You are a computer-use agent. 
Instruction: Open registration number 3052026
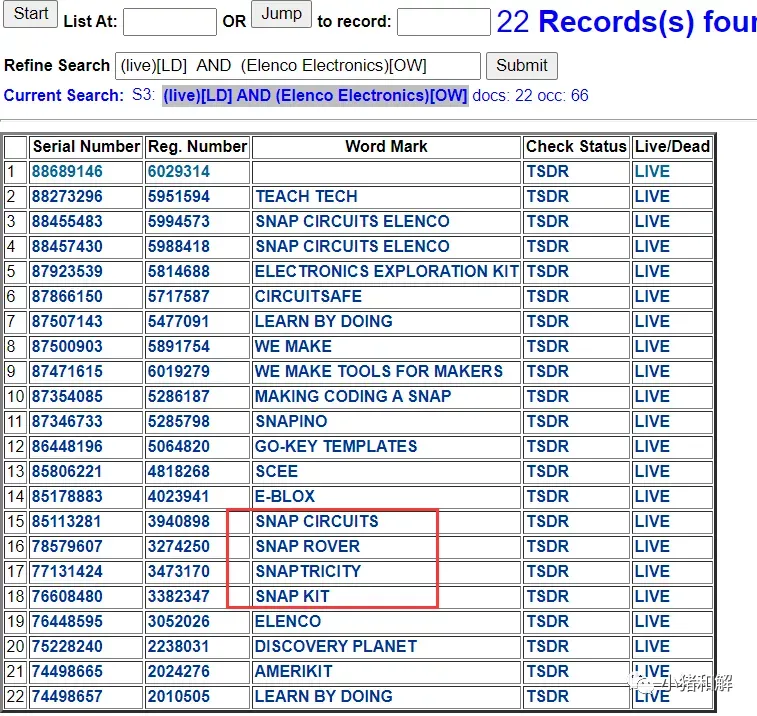179,621
